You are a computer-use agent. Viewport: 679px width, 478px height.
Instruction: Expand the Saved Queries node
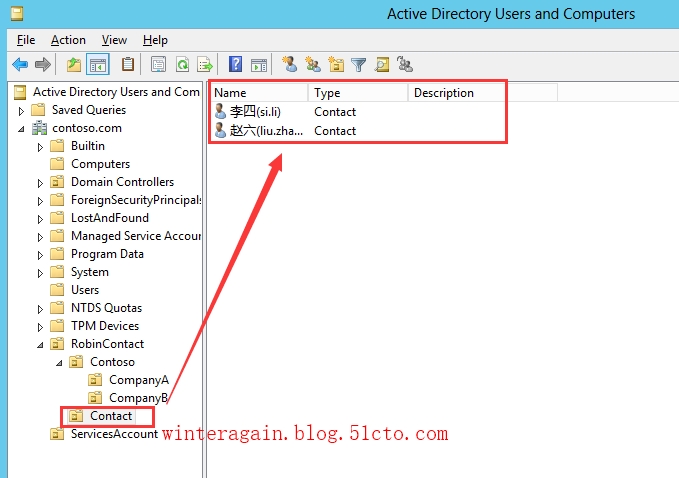point(21,111)
